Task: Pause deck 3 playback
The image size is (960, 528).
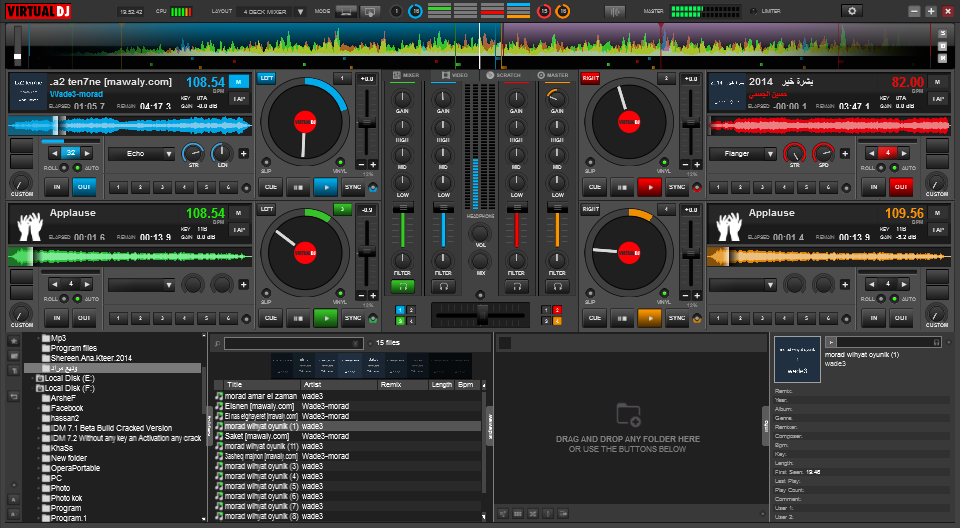Action: point(298,318)
